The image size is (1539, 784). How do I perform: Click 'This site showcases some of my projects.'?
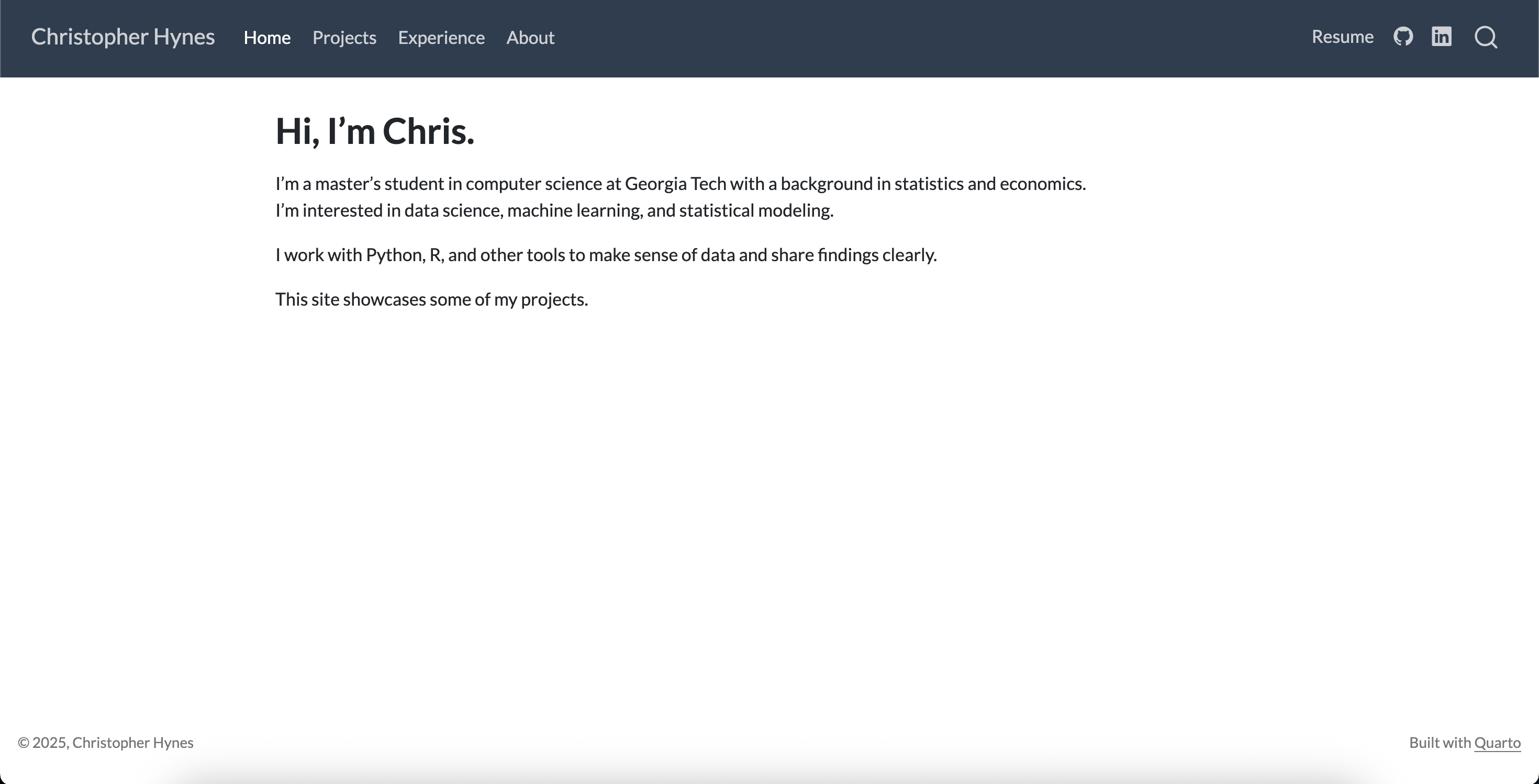(431, 299)
